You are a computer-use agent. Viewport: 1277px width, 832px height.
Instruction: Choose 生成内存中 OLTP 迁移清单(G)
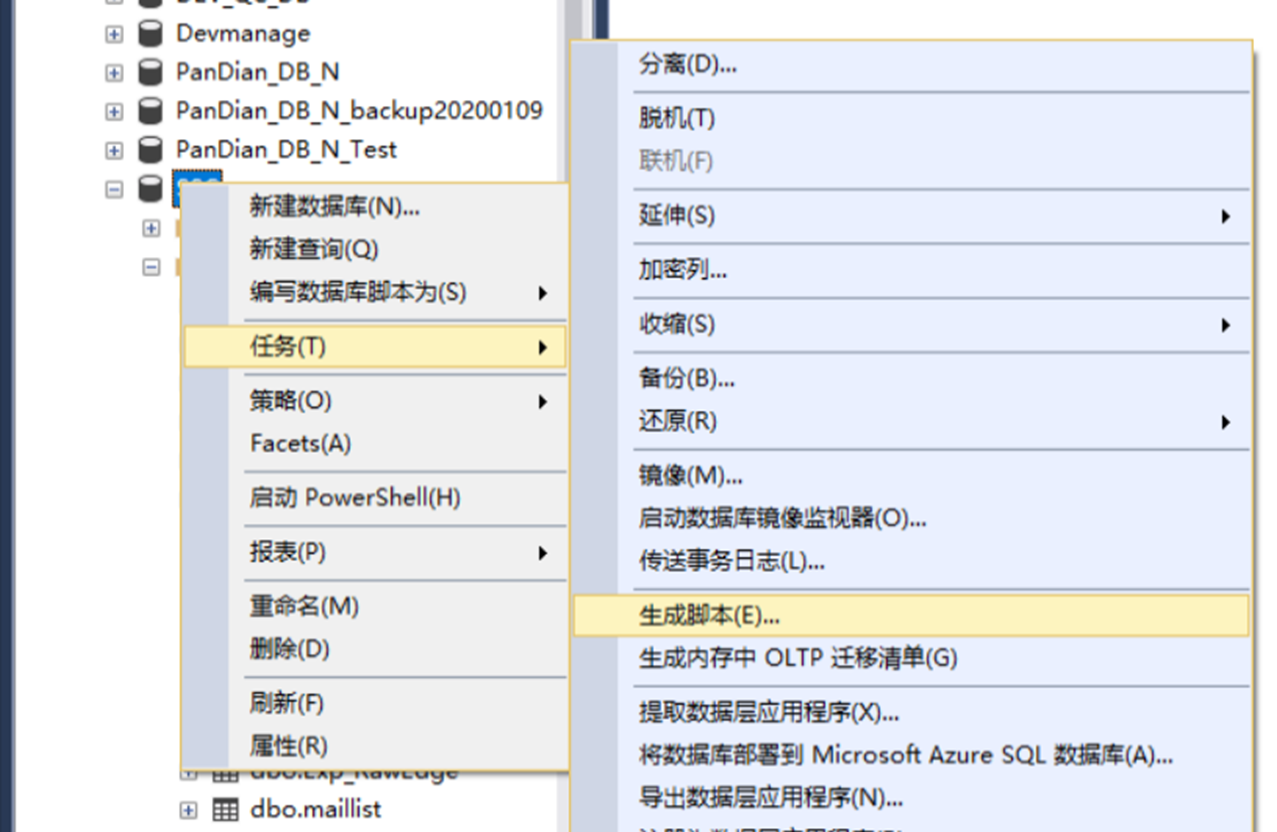click(911, 658)
